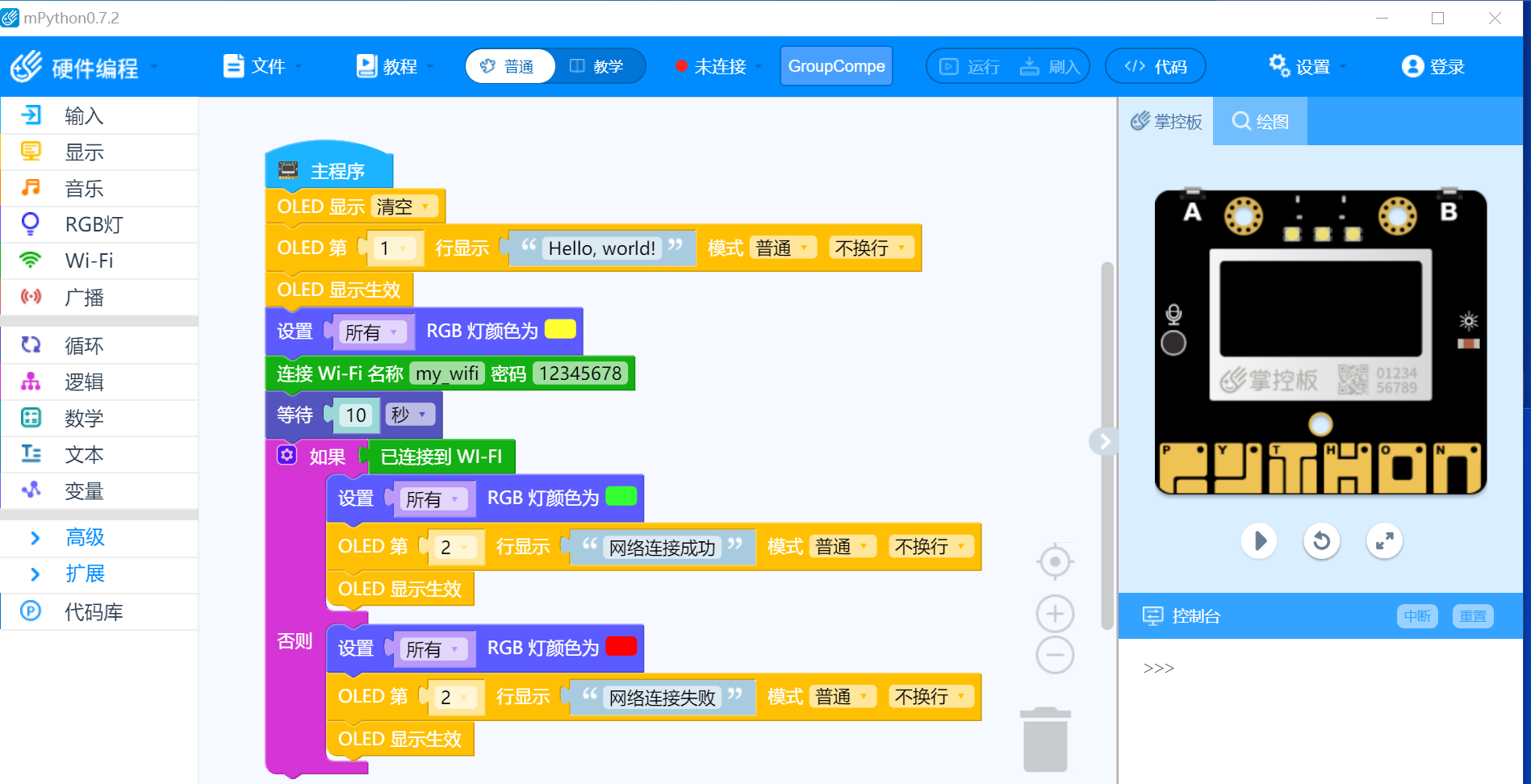This screenshot has width=1531, height=784.
Task: Switch to the 掌控板 tab
Action: coord(1166,122)
